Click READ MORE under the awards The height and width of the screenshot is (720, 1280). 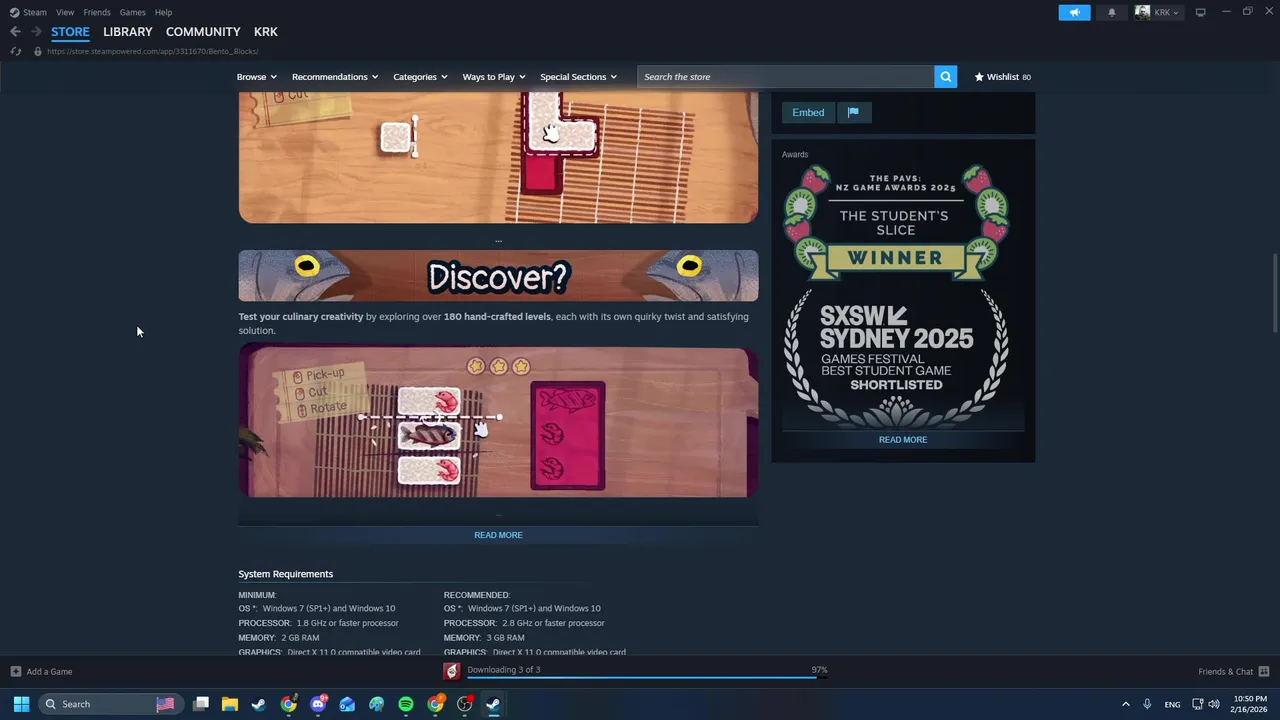tap(903, 440)
